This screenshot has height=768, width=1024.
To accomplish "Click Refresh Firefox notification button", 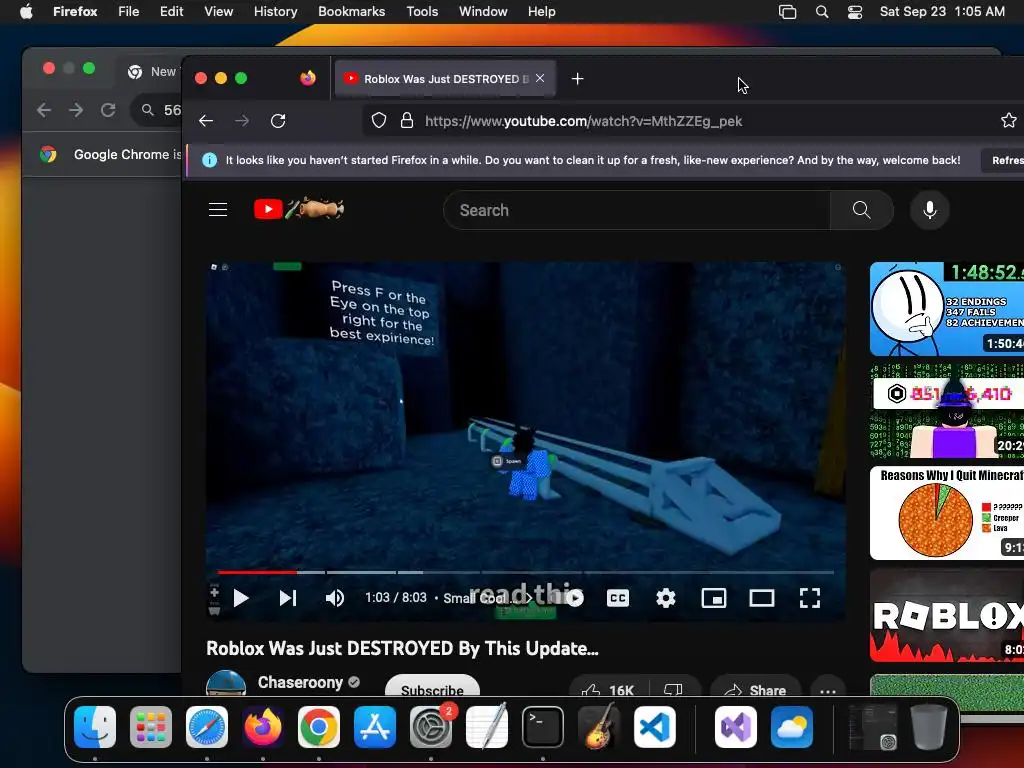I will click(x=1003, y=160).
